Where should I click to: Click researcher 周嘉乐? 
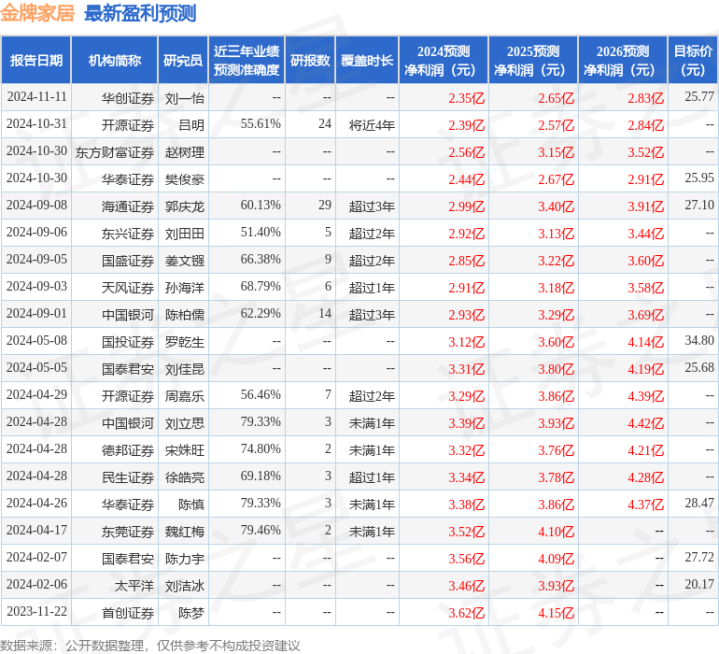[x=184, y=396]
